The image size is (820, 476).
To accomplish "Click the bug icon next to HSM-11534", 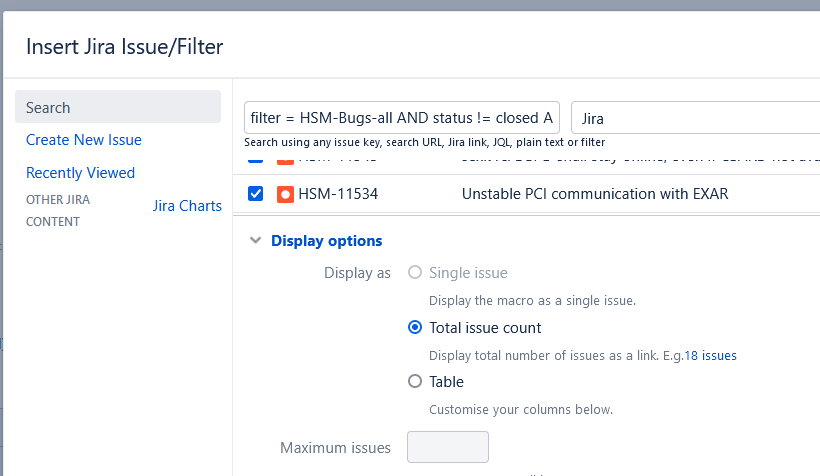I will (x=285, y=195).
